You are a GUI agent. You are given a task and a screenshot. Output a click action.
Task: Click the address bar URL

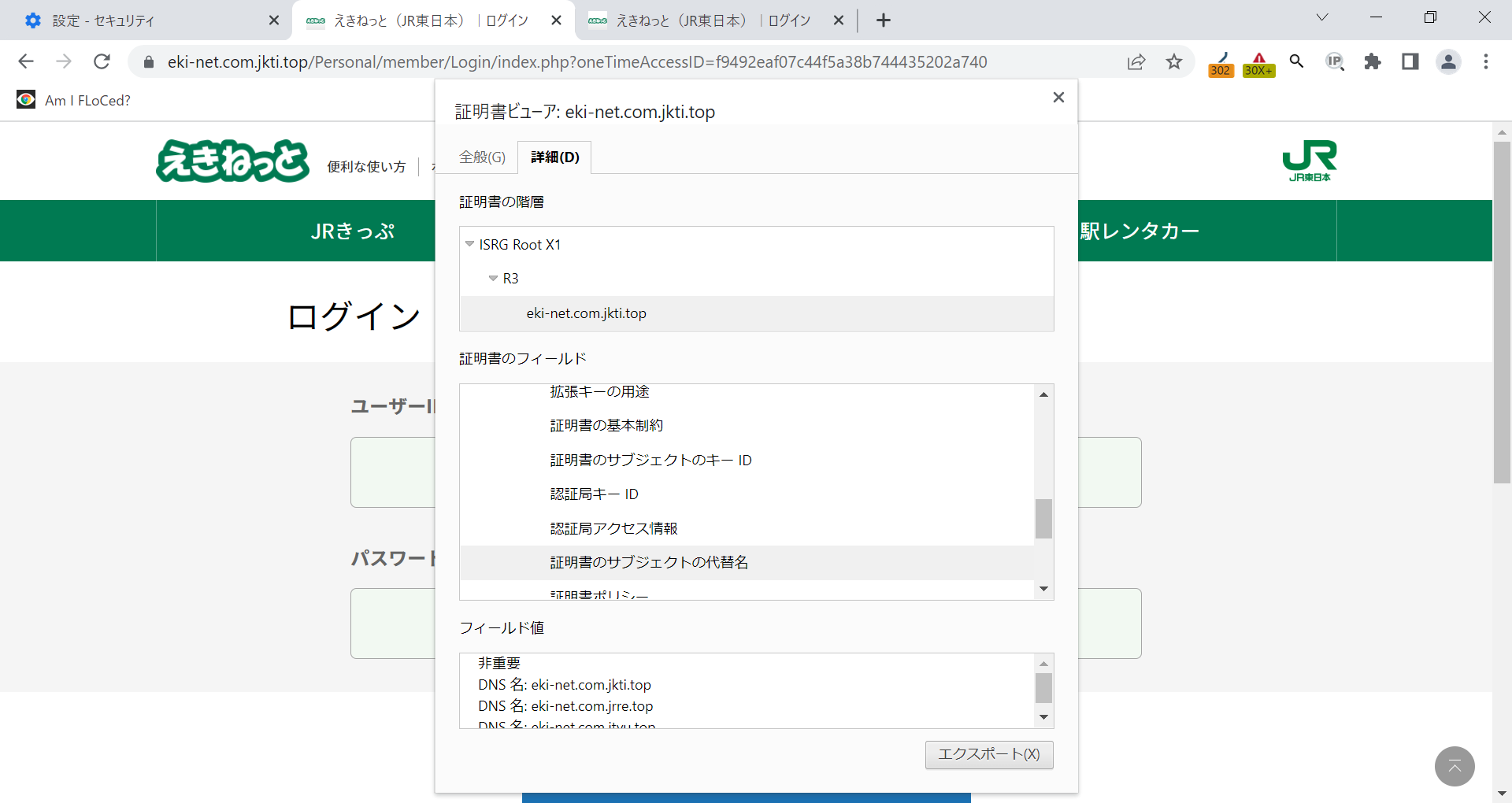577,62
